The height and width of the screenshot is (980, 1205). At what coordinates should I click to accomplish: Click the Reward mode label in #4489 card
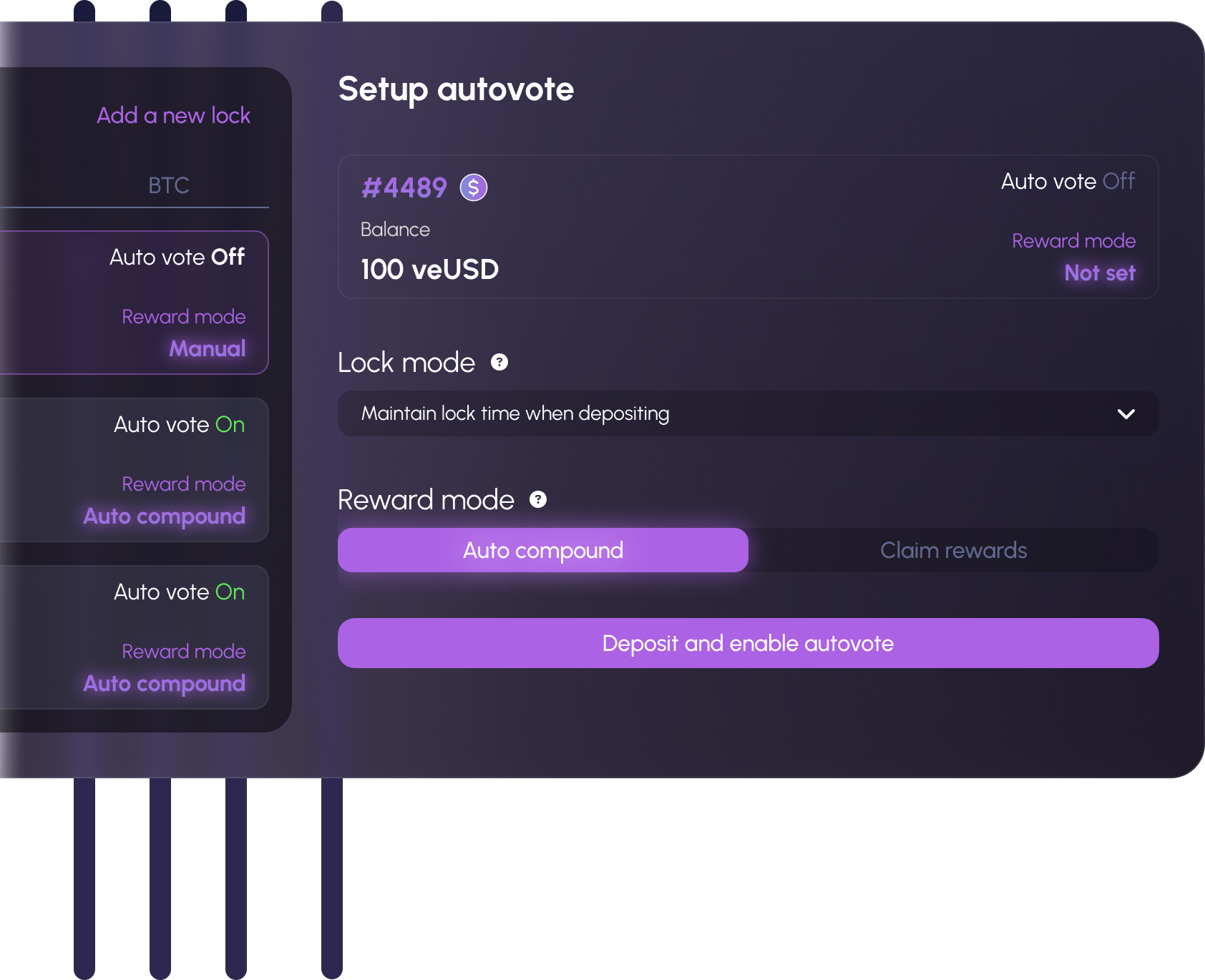pos(1073,240)
